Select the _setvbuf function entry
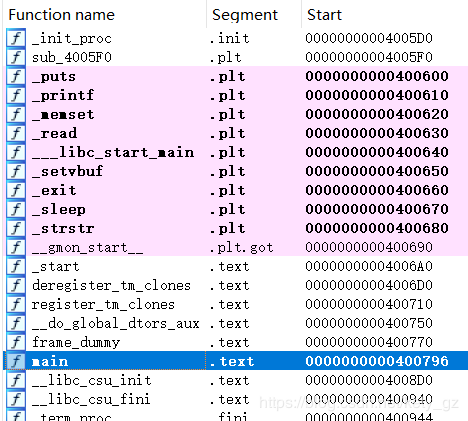 click(x=235, y=171)
